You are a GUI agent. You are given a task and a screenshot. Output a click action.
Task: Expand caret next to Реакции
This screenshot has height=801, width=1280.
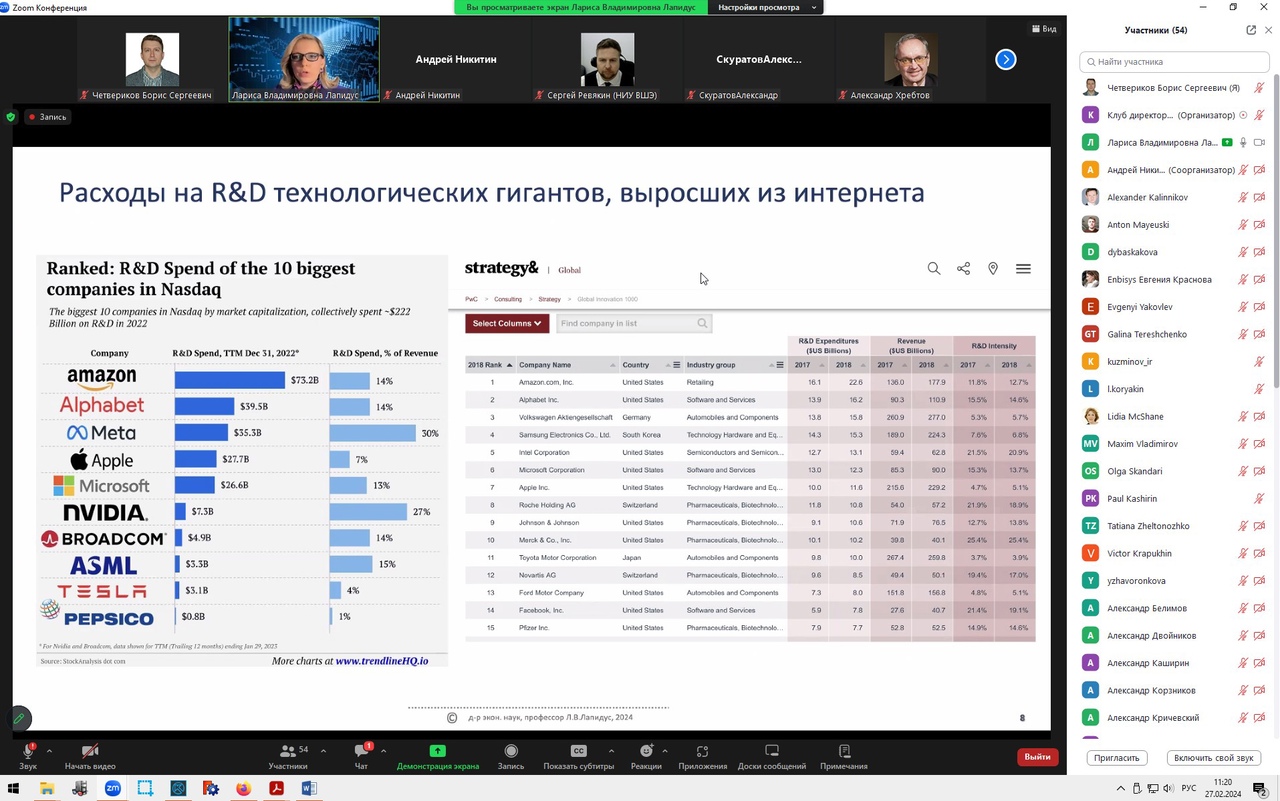click(x=665, y=751)
